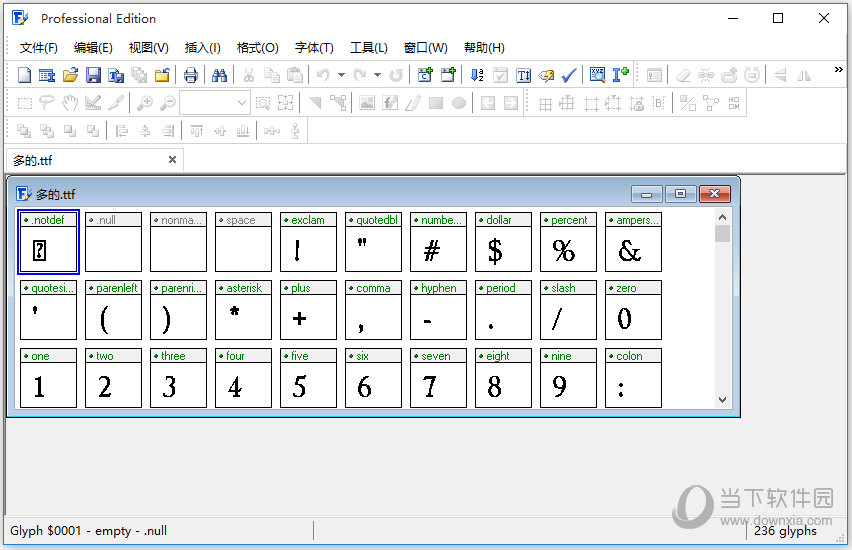The width and height of the screenshot is (852, 550).
Task: Open the 字体(T) menu
Action: (x=314, y=47)
